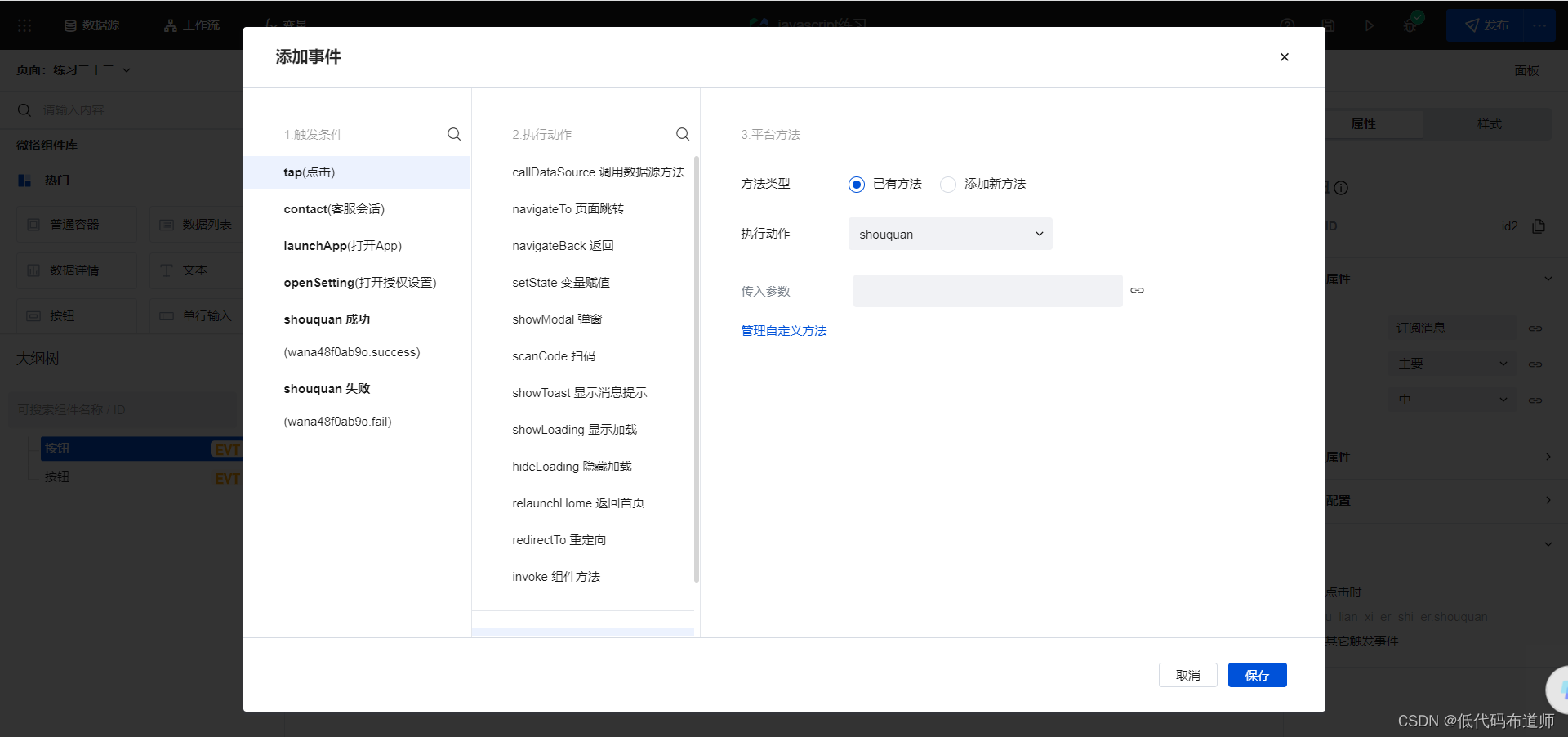Search trigger conditions magnifier icon

454,134
